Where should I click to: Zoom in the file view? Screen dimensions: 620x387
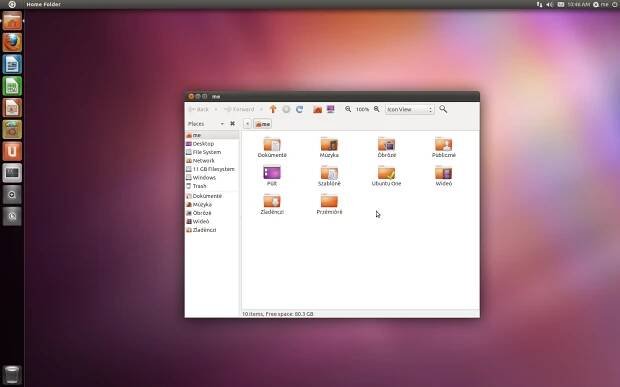(377, 109)
